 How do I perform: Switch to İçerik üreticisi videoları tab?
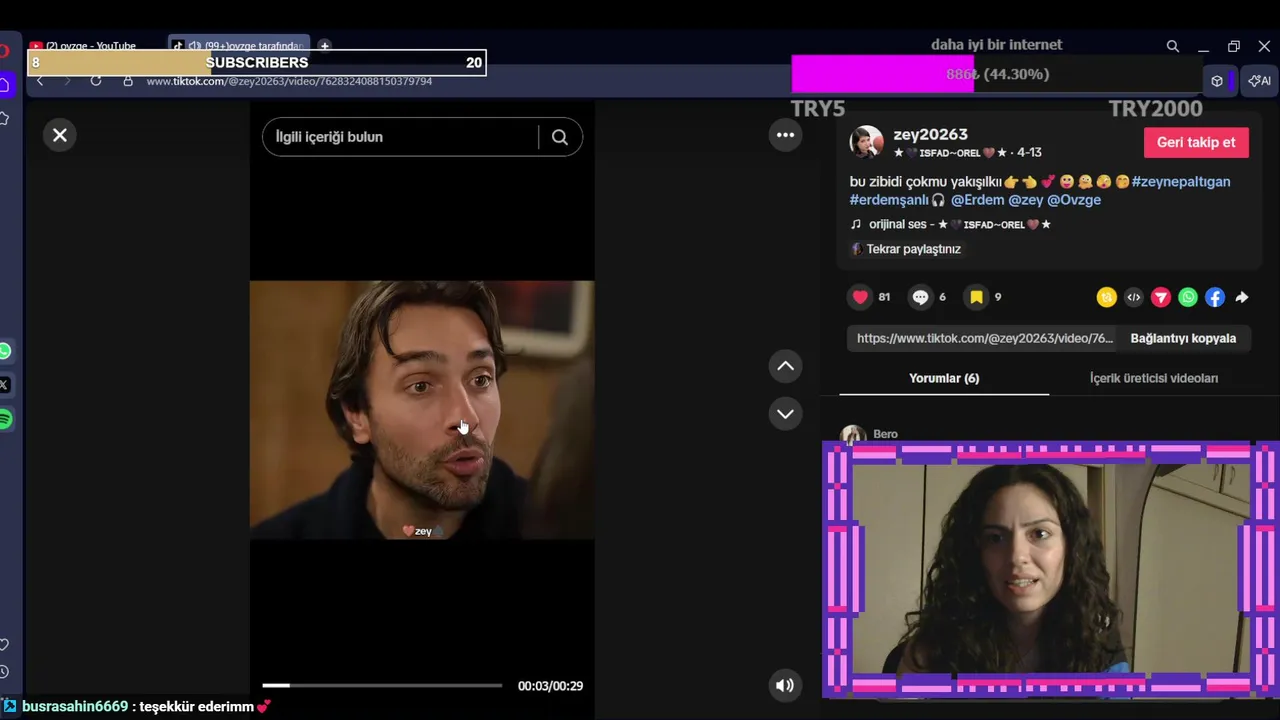point(1154,378)
